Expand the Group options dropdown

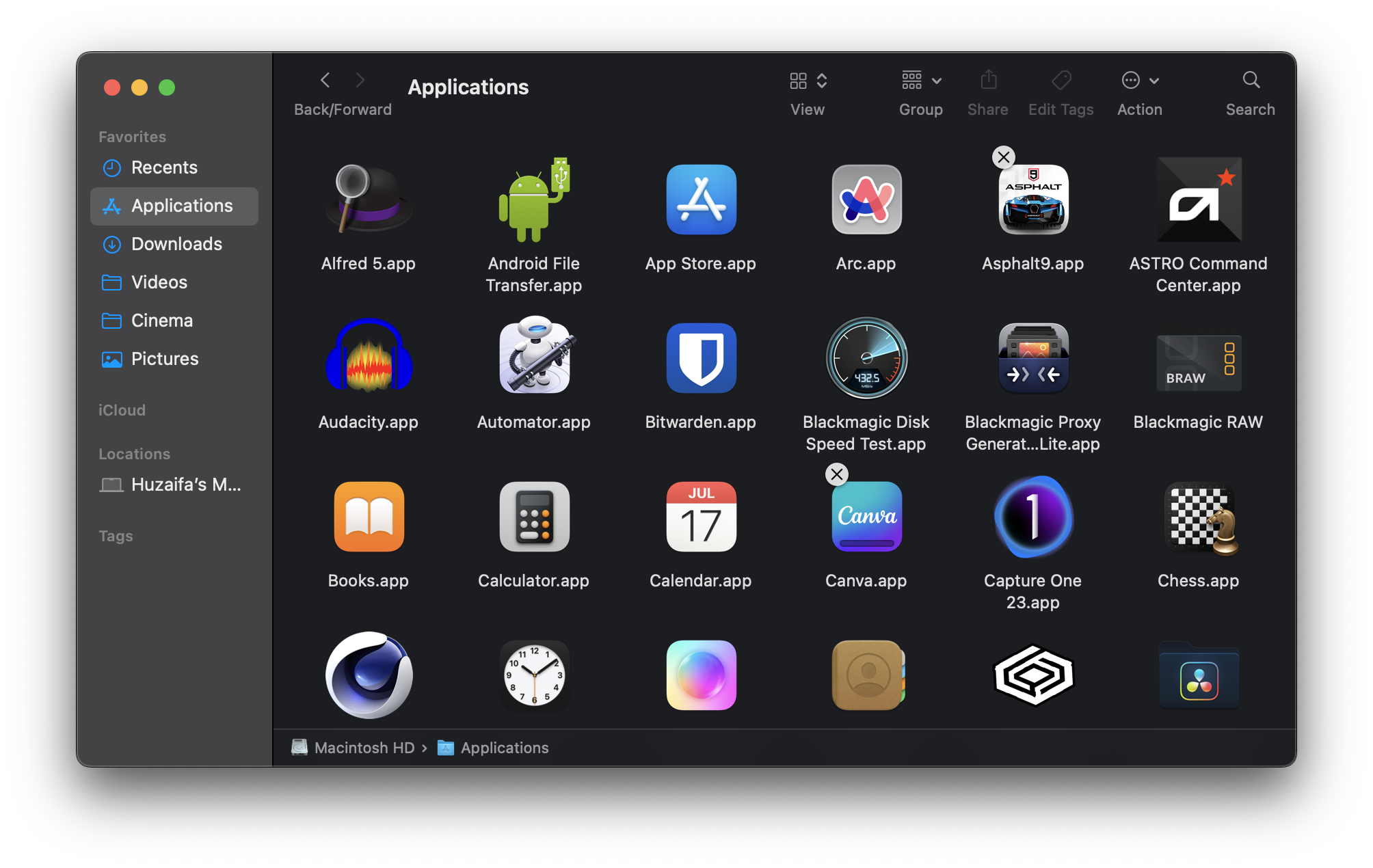click(x=921, y=81)
